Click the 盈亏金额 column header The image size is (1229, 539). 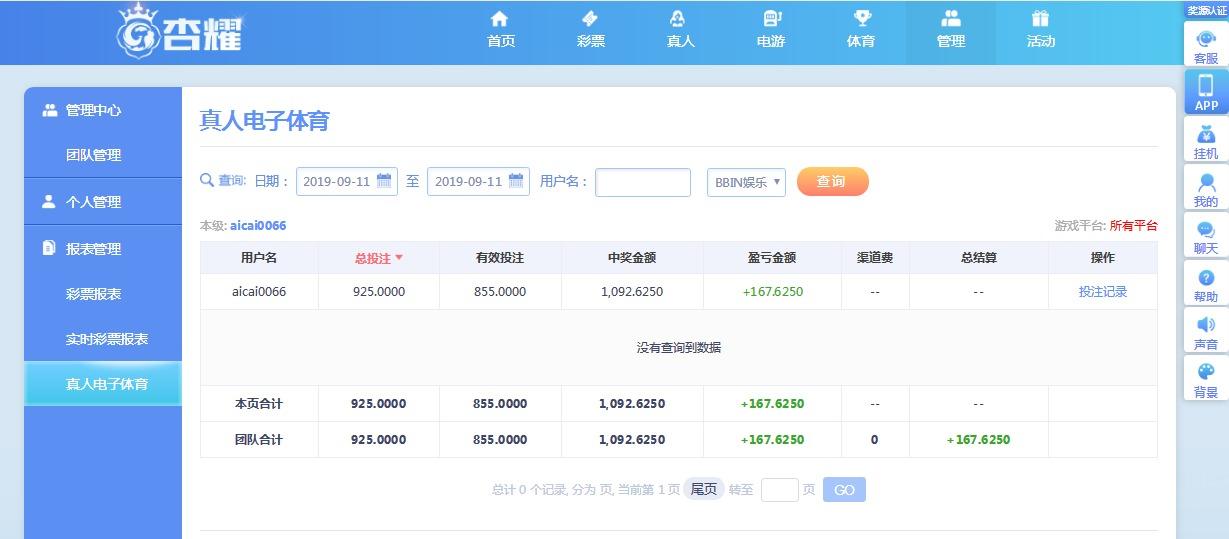pos(772,258)
